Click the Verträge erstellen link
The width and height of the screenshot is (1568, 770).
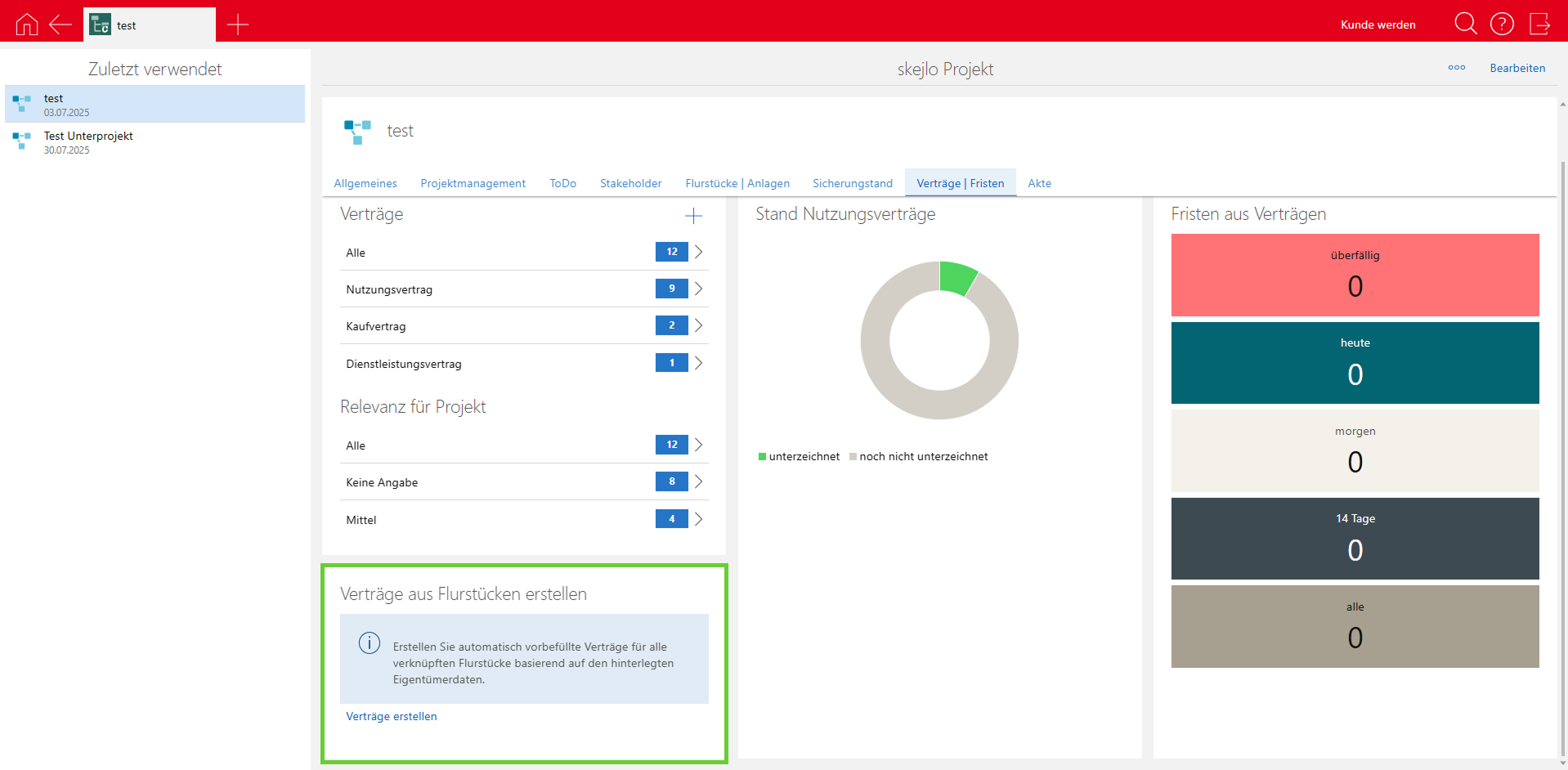392,716
